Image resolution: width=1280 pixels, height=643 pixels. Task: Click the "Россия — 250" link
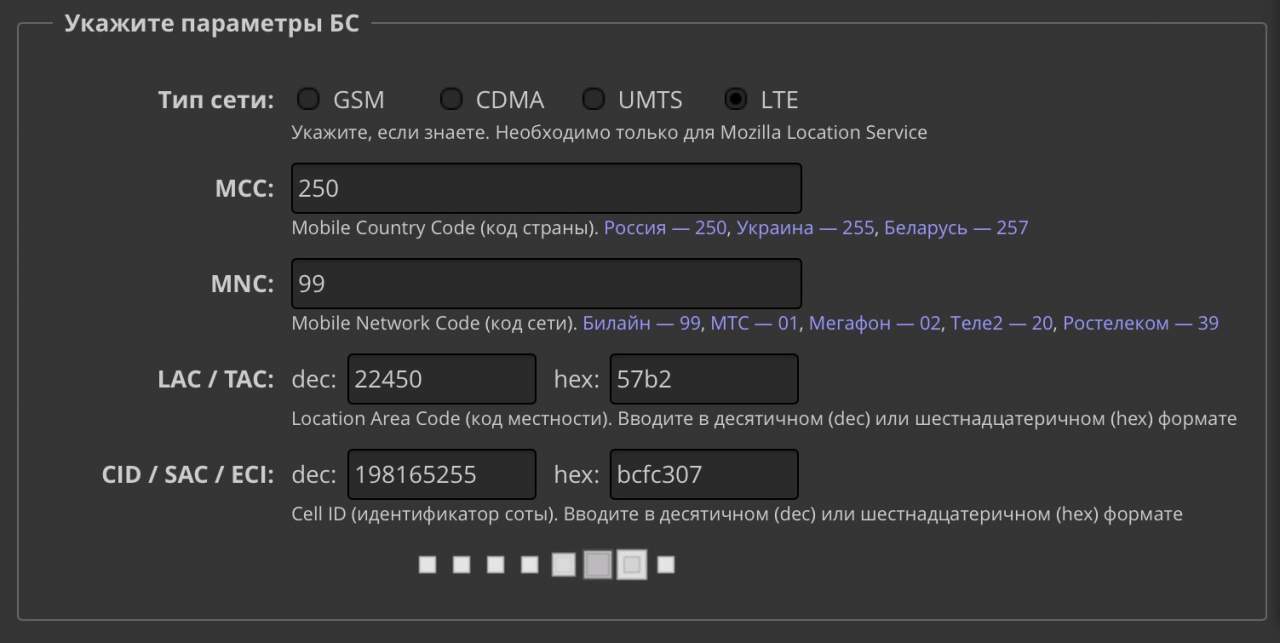pyautogui.click(x=665, y=228)
